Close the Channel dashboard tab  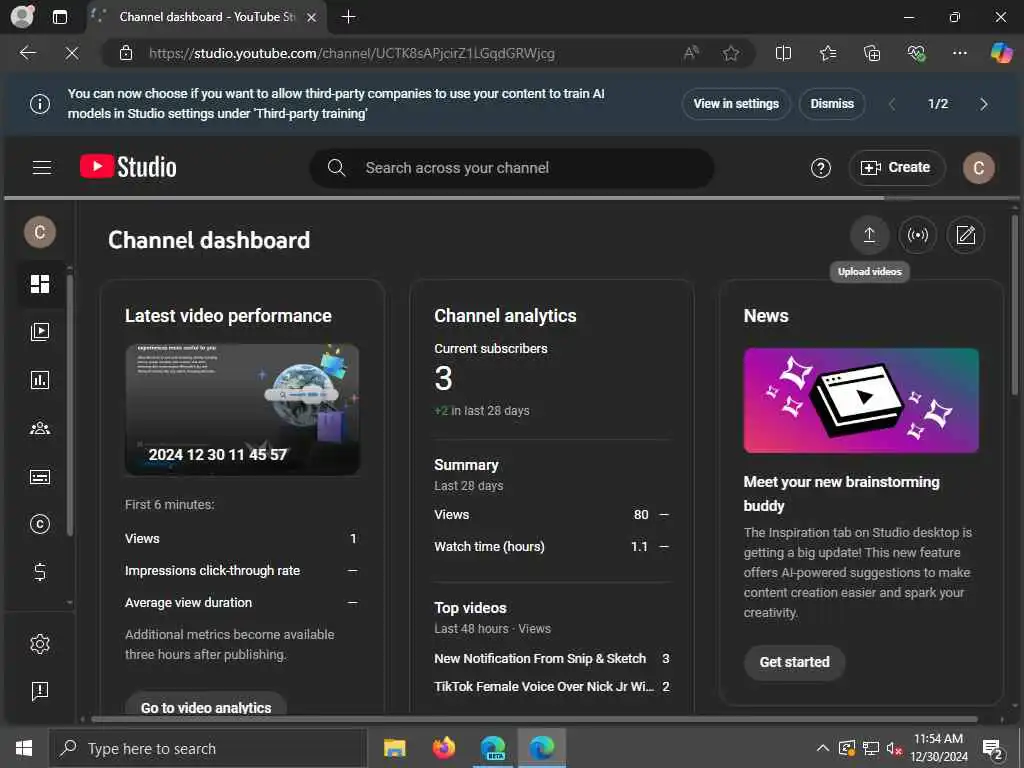[312, 18]
